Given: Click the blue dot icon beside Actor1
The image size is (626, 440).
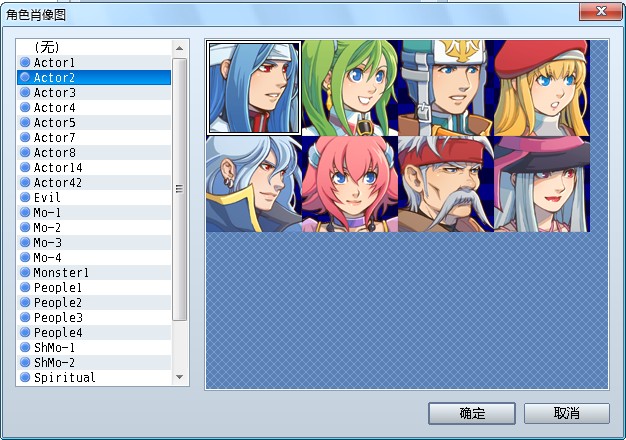Looking at the screenshot, I should pos(25,62).
